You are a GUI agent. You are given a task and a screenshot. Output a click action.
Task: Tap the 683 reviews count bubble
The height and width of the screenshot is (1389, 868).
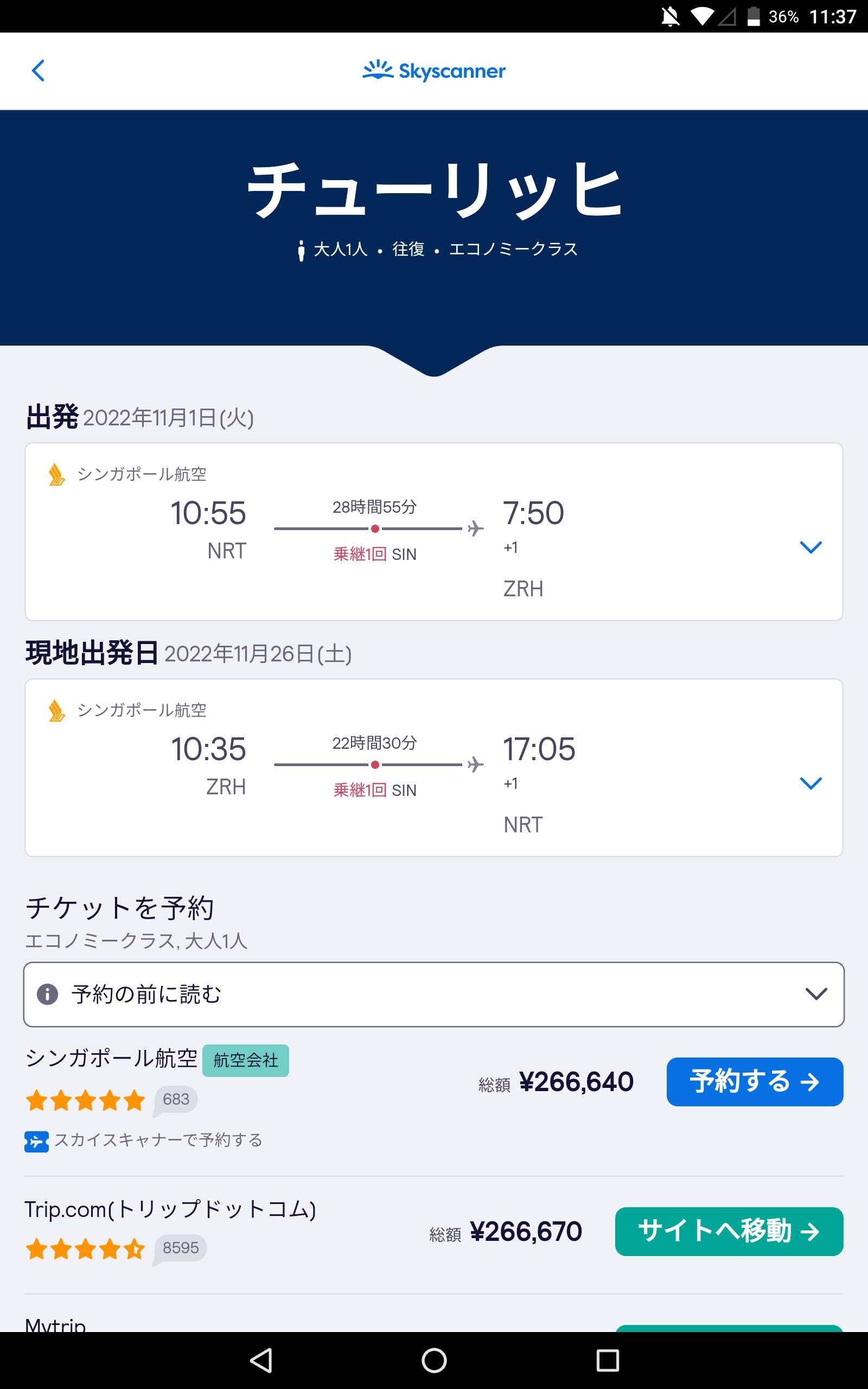[x=176, y=1099]
